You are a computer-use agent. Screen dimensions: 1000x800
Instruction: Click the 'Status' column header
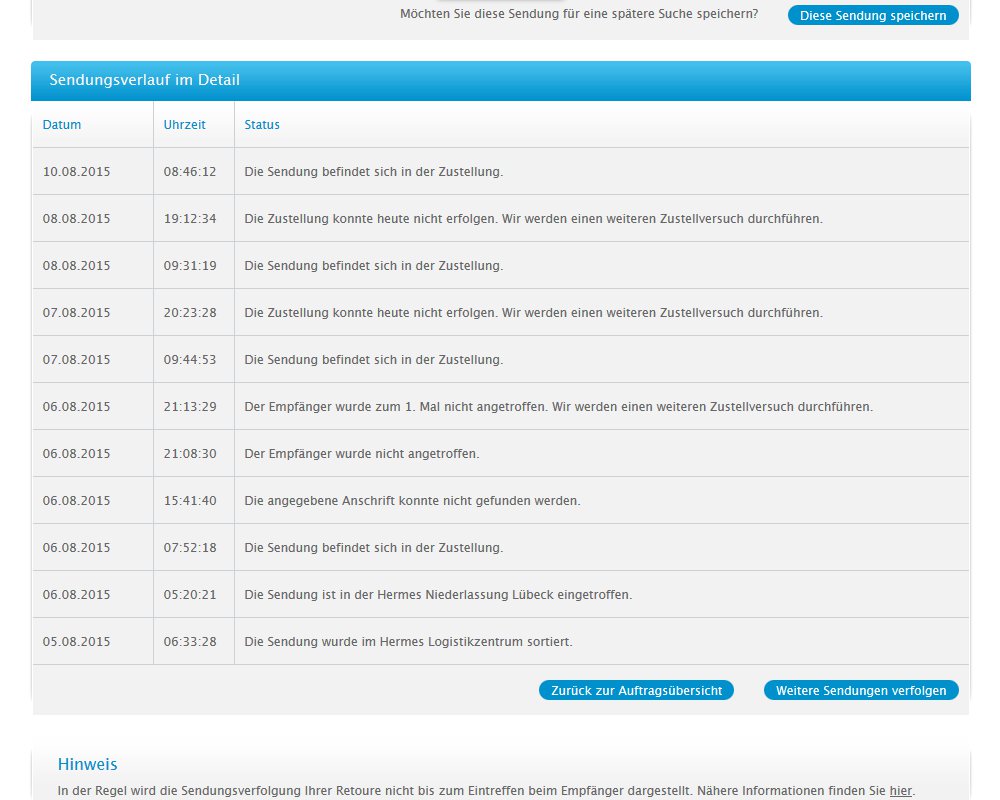click(x=262, y=125)
